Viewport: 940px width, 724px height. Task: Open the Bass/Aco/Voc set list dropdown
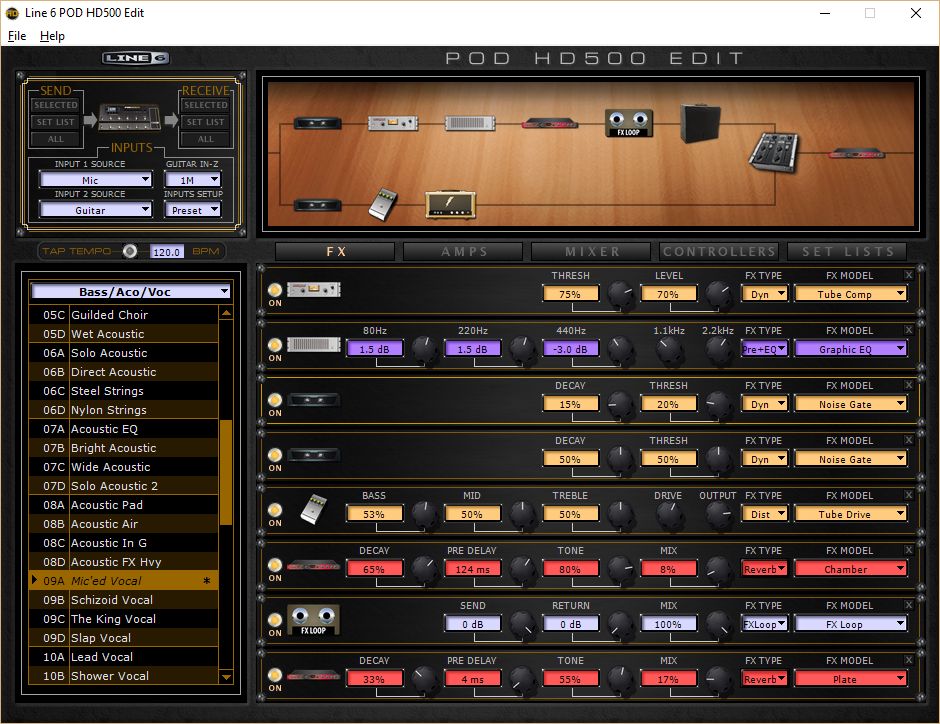pyautogui.click(x=131, y=292)
